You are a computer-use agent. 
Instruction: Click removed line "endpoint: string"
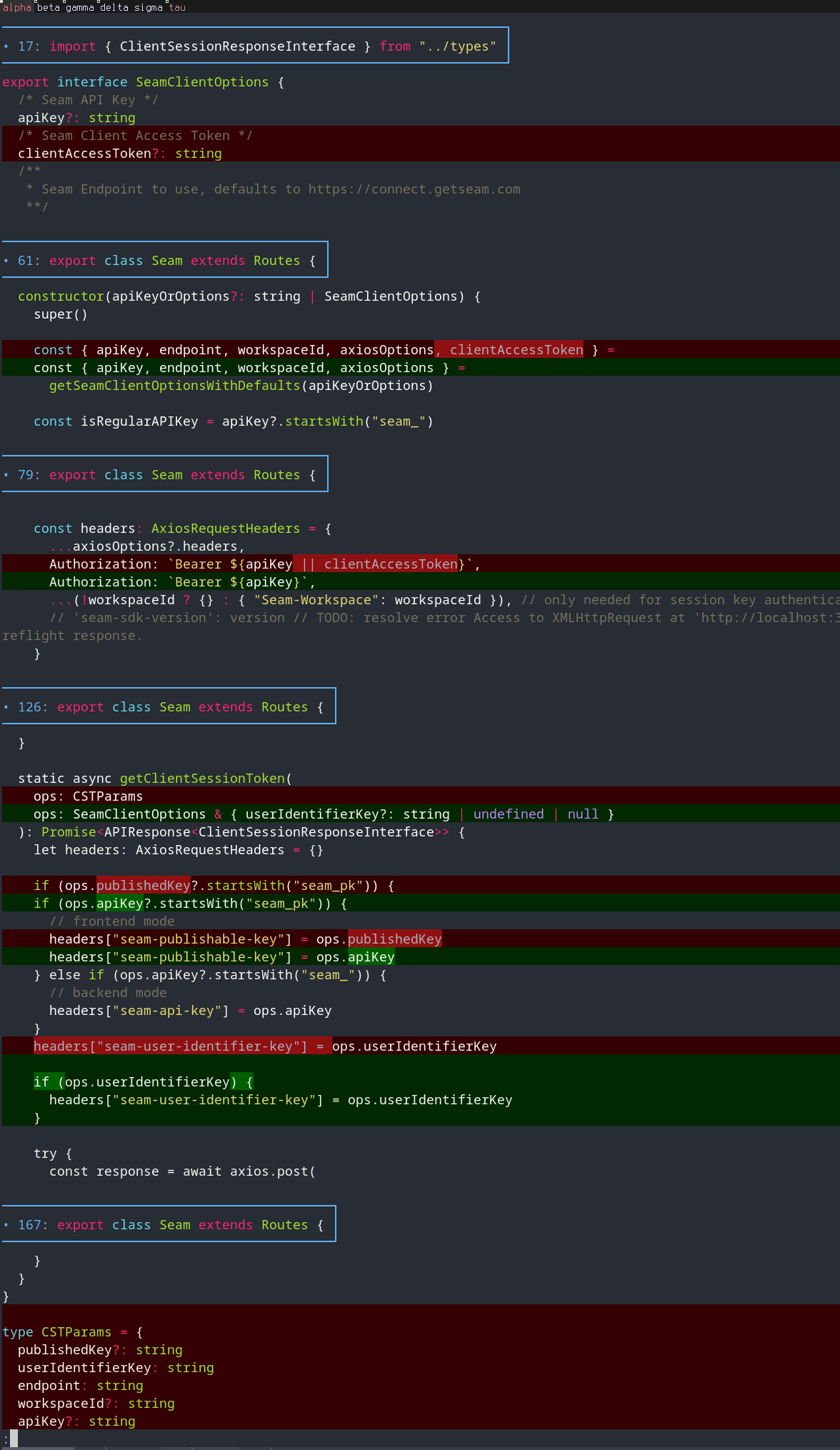[x=81, y=1386]
